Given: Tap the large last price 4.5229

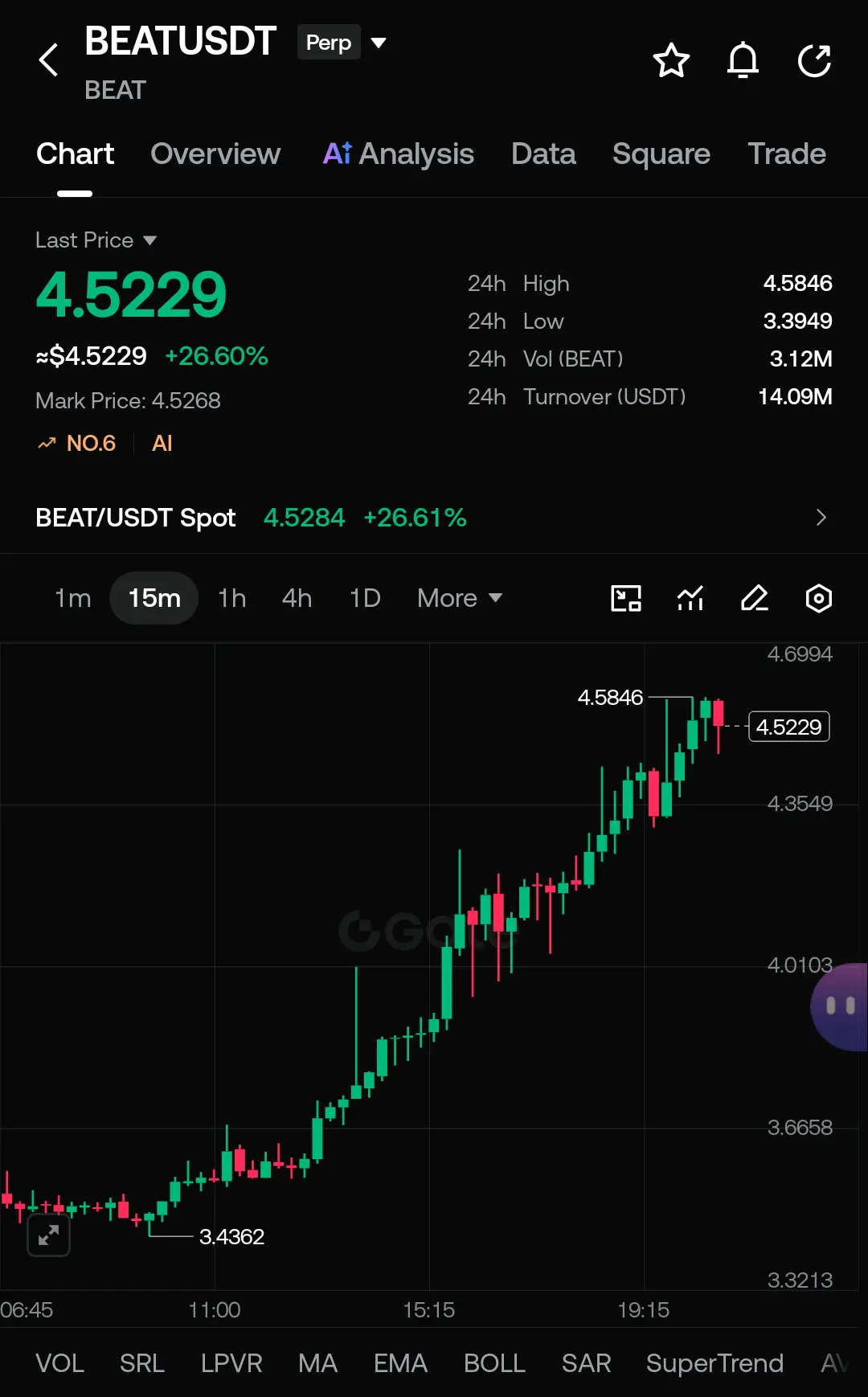Looking at the screenshot, I should coord(131,294).
